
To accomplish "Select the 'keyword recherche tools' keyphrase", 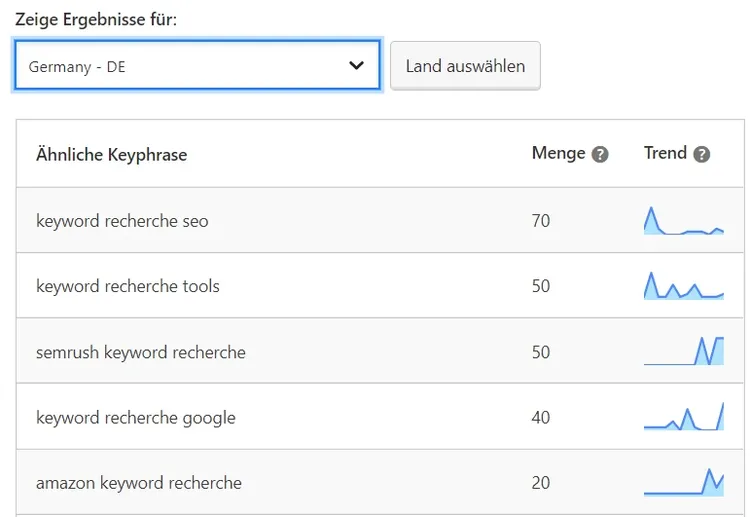I will pos(128,286).
